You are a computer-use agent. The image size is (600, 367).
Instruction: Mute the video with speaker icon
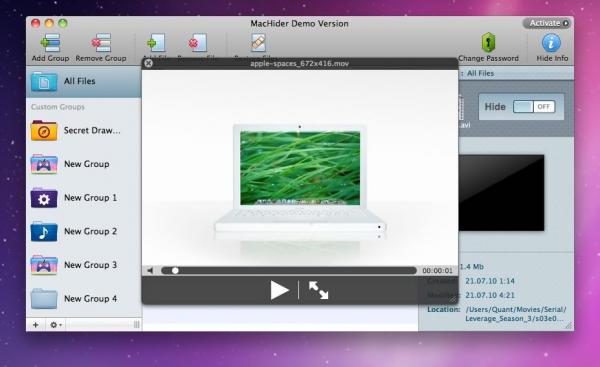click(x=150, y=271)
